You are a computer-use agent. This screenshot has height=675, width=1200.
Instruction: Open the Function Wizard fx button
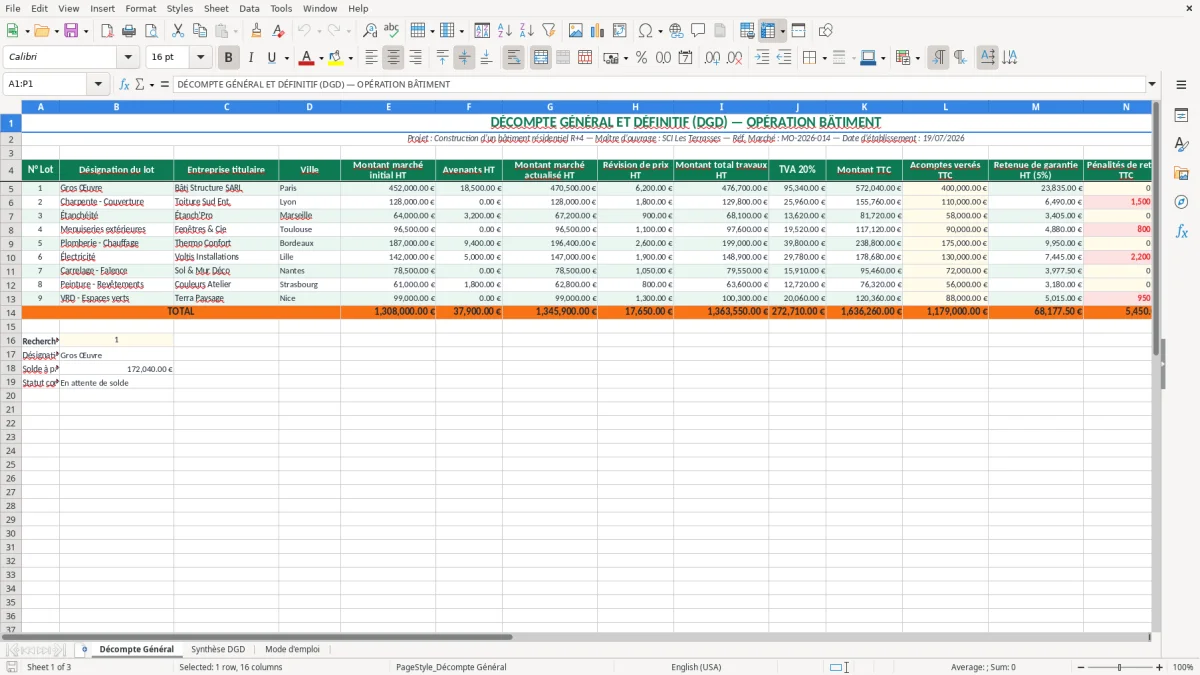pyautogui.click(x=125, y=84)
